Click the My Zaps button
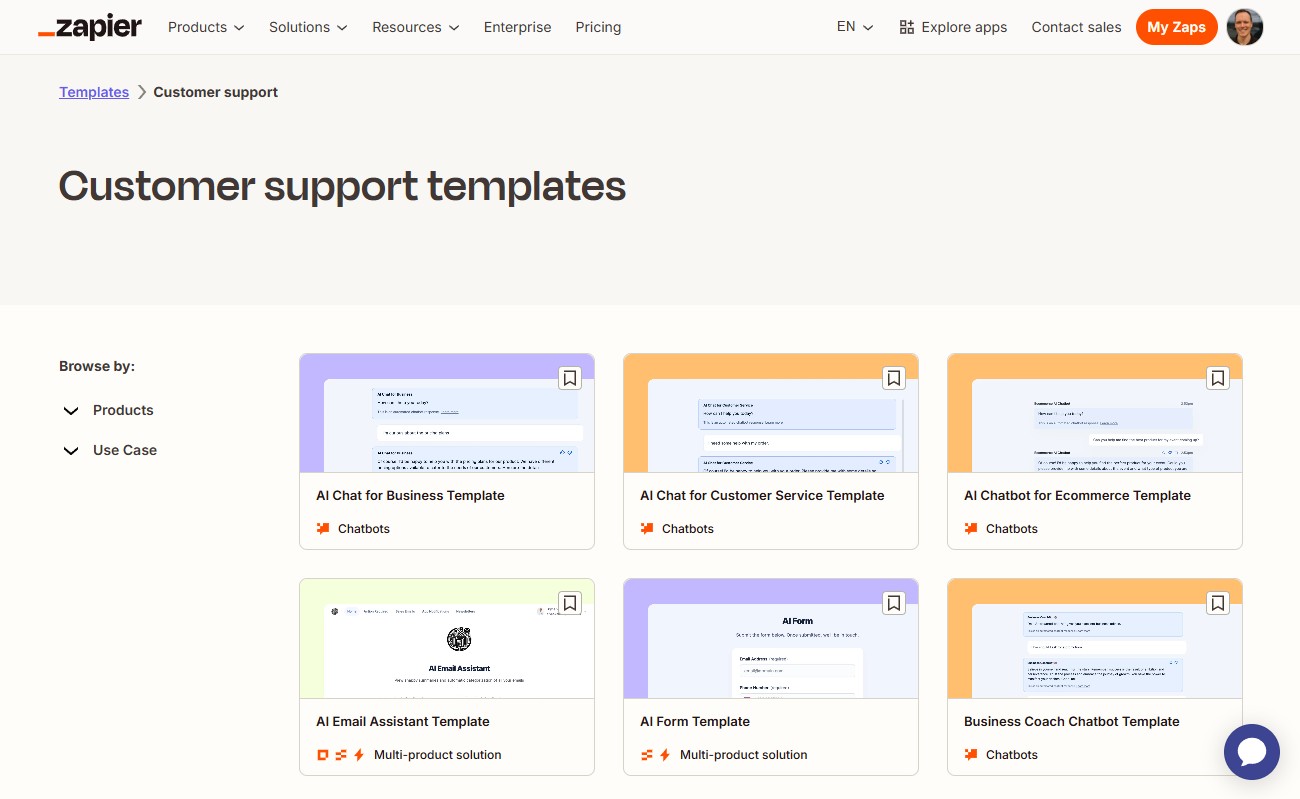The width and height of the screenshot is (1300, 799). click(1177, 27)
